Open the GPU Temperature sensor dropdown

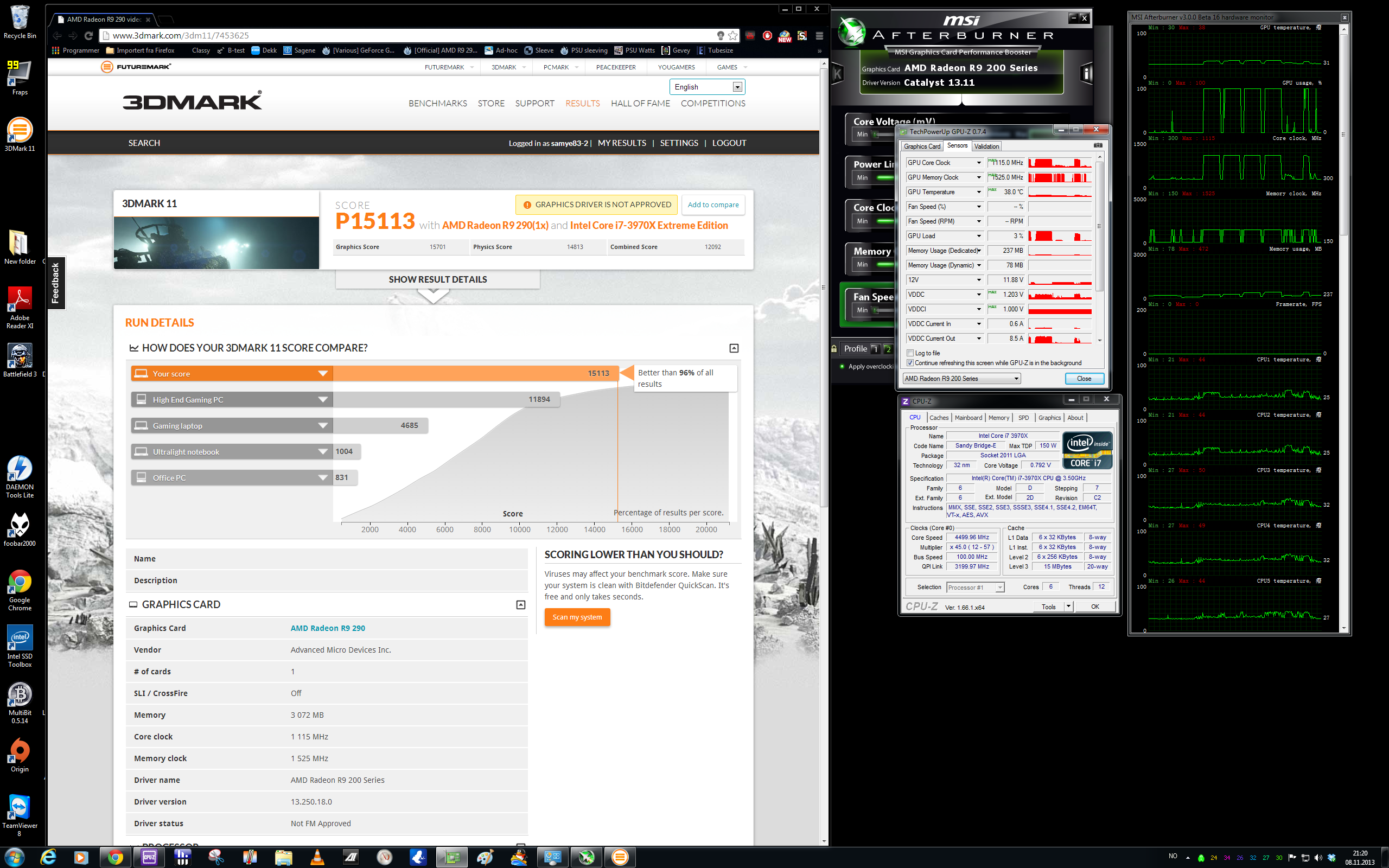click(x=979, y=192)
